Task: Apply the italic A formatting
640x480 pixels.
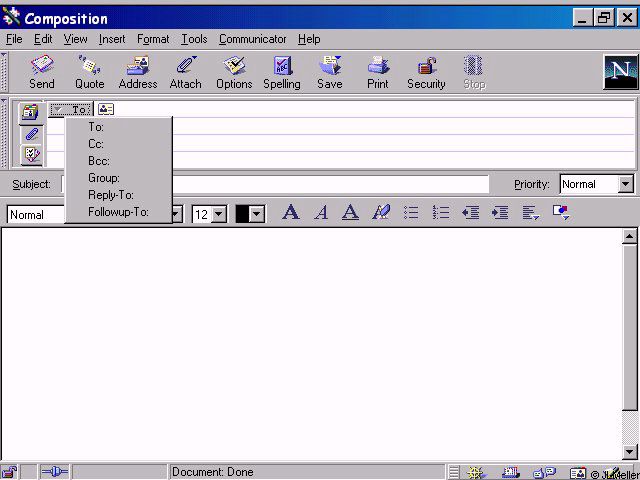Action: 322,212
